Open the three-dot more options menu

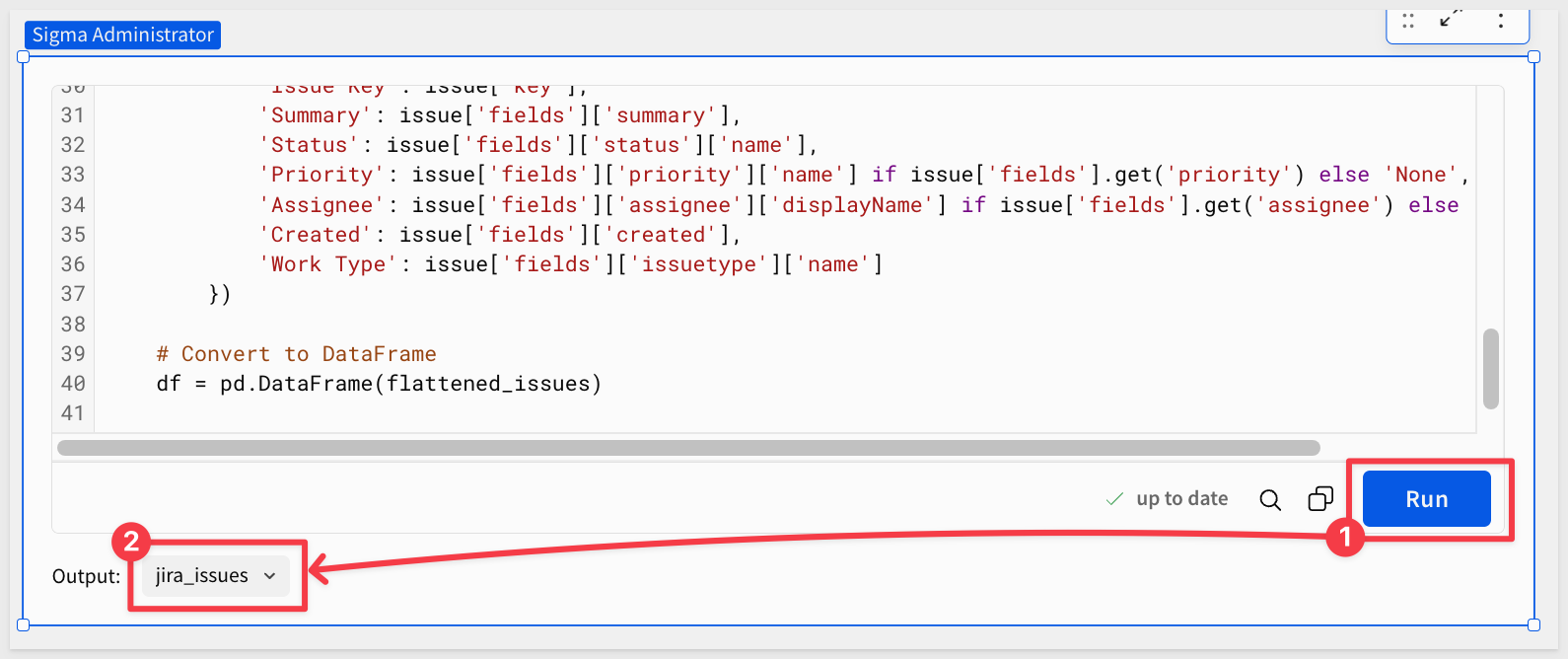[x=1501, y=21]
